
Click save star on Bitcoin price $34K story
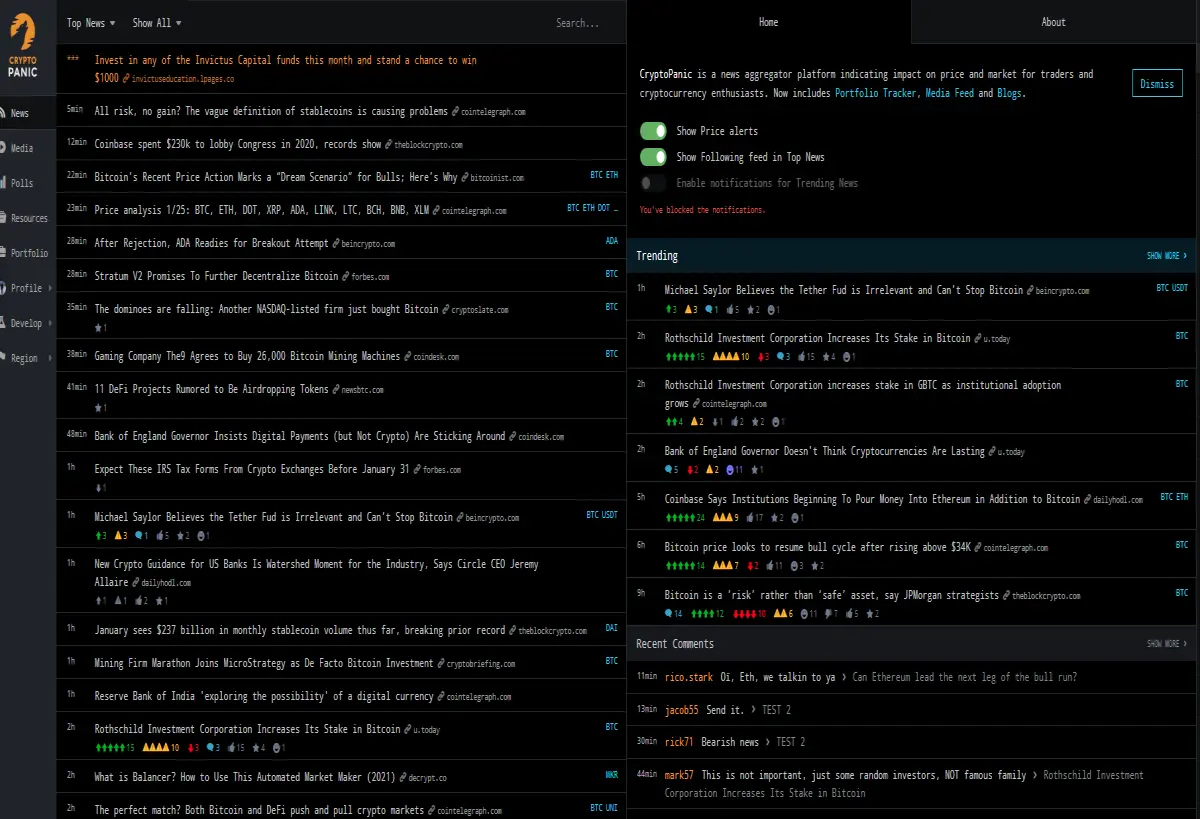click(x=815, y=566)
